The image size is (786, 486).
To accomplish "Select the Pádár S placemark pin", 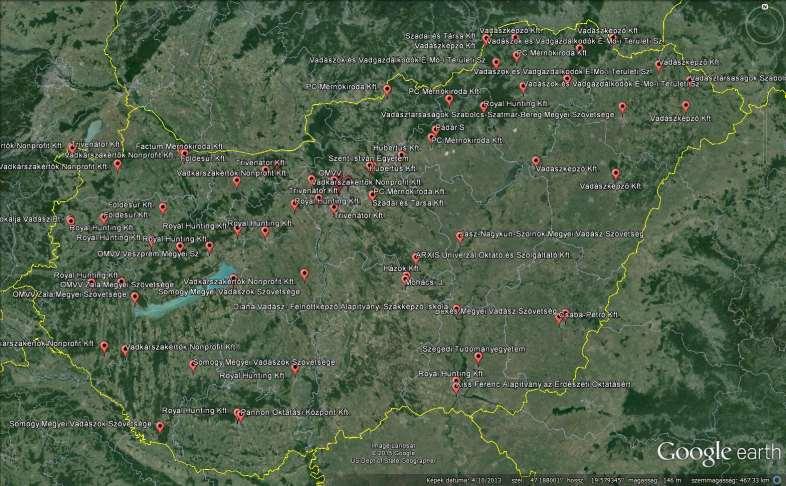I will point(435,130).
